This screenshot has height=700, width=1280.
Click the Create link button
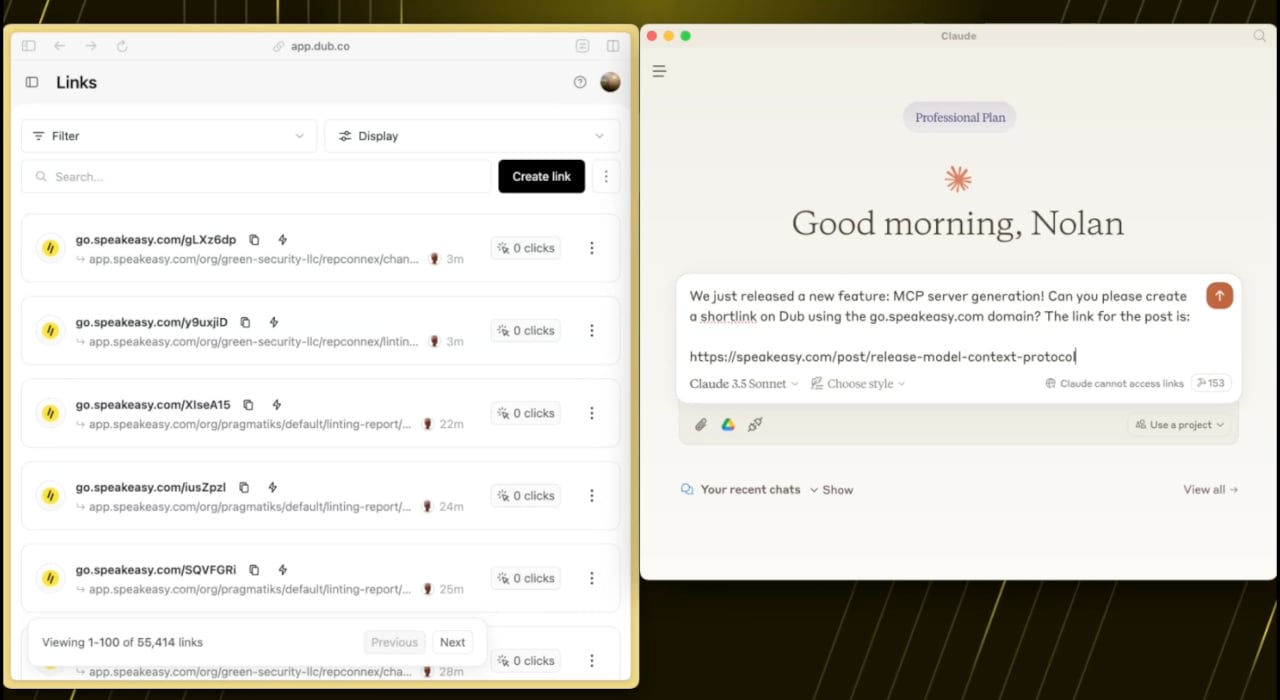[x=541, y=176]
